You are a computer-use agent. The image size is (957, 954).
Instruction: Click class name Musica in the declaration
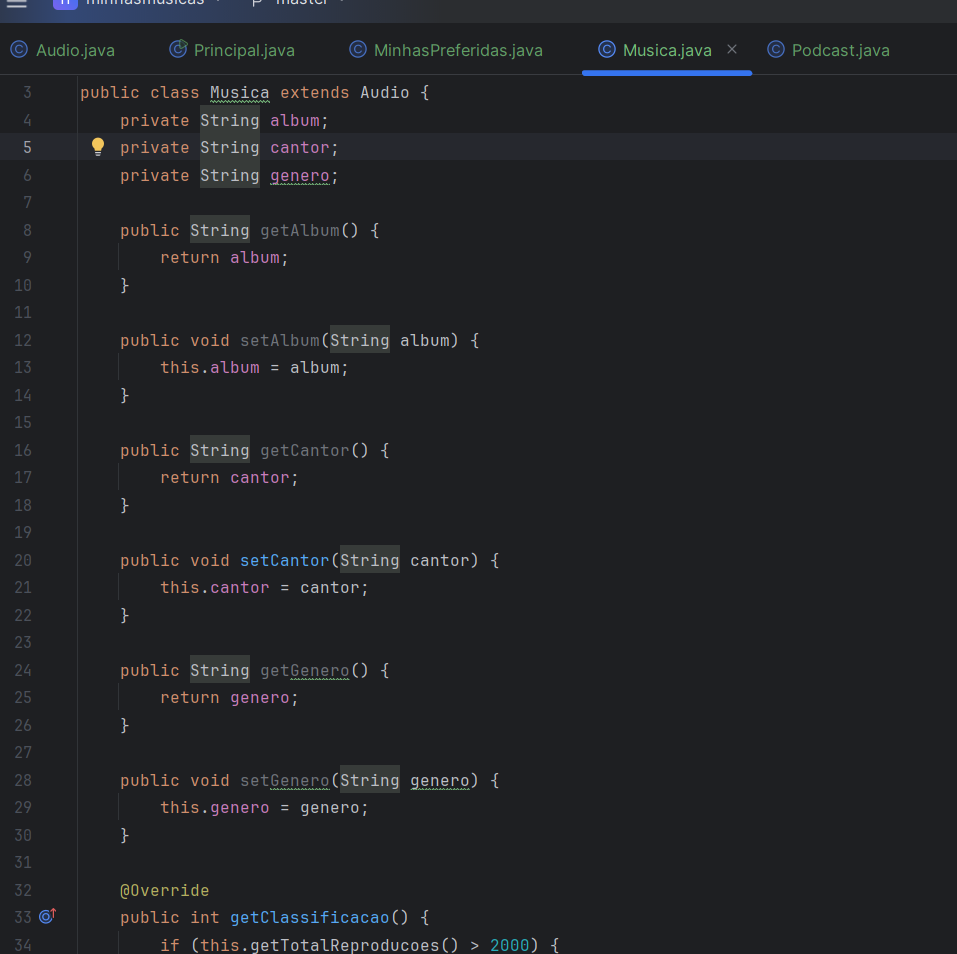click(239, 93)
